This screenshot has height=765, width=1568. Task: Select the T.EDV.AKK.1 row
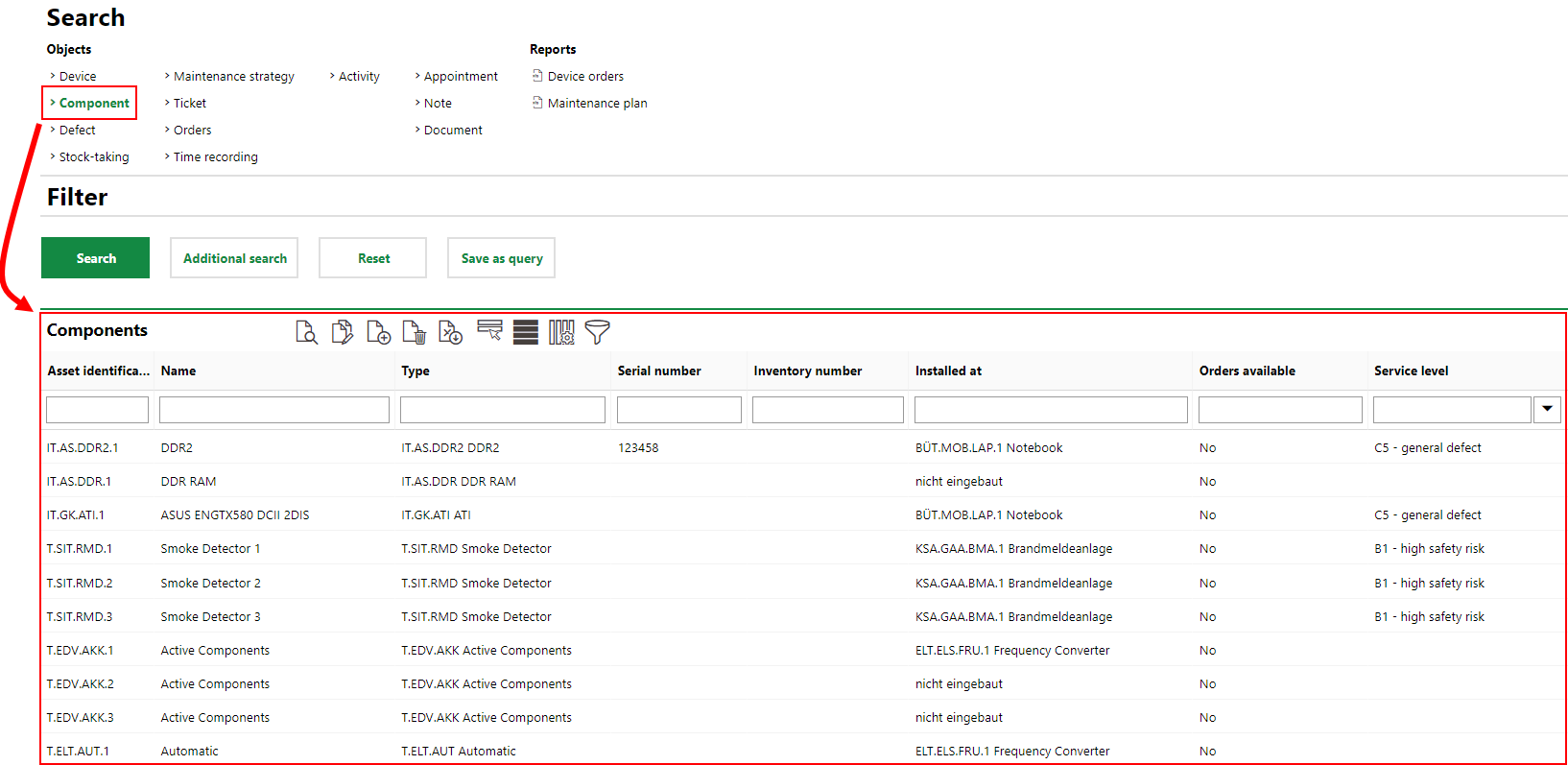[x=804, y=650]
